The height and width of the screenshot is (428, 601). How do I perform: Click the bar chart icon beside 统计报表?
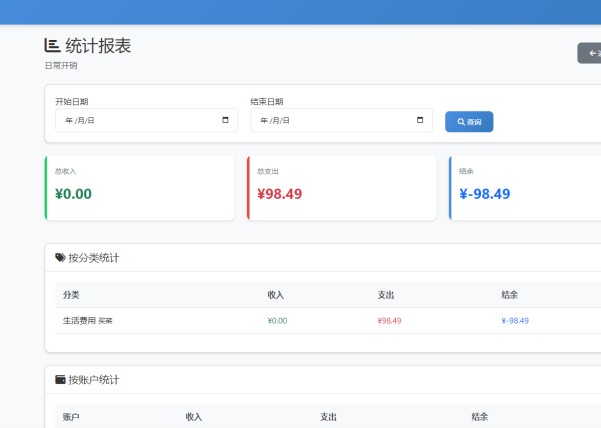tap(52, 45)
